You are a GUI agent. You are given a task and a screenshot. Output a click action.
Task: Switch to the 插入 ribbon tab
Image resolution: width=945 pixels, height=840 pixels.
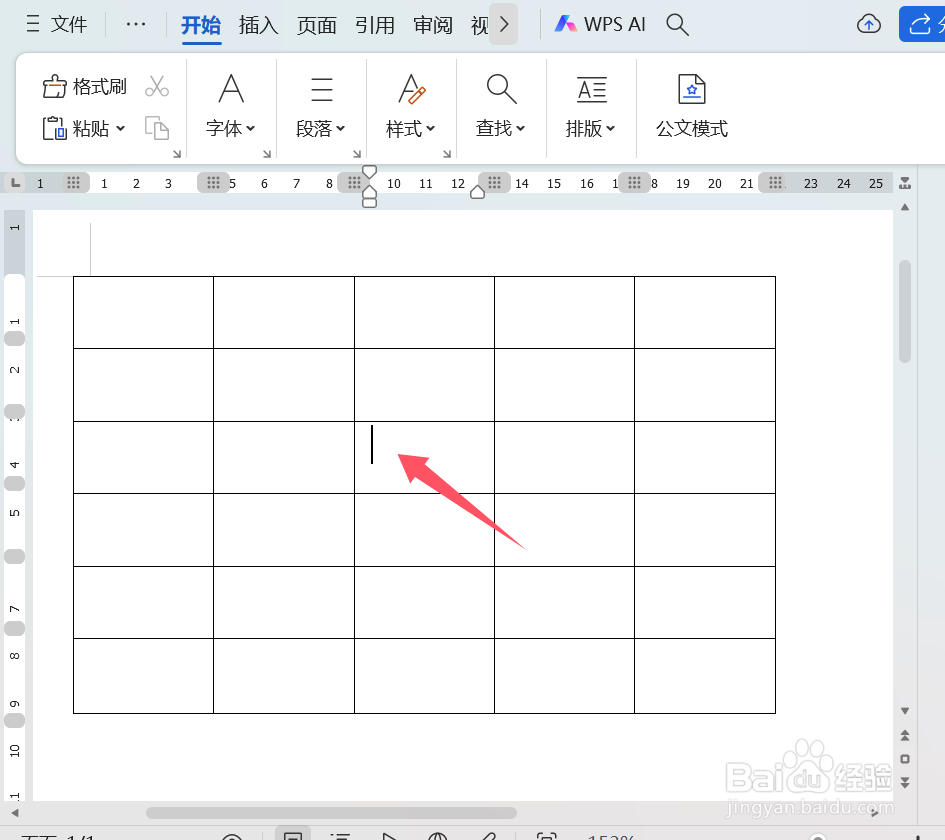258,25
